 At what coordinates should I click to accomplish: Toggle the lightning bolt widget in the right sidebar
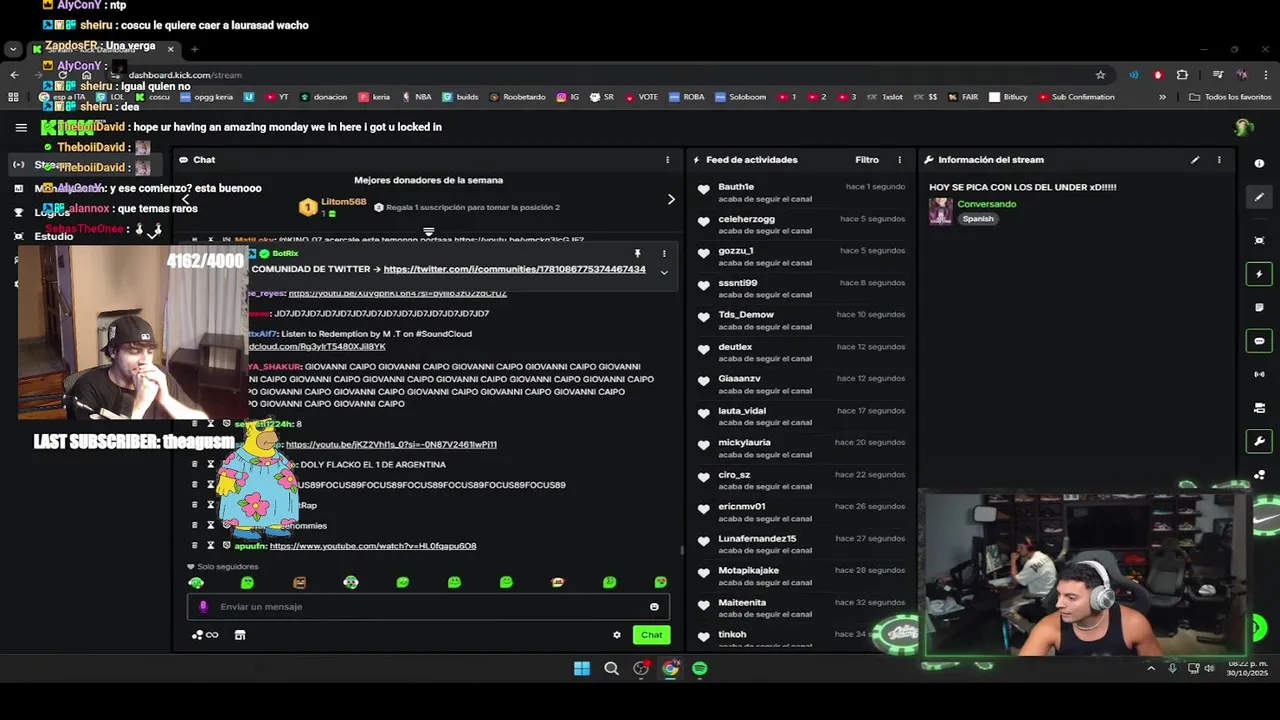[1259, 274]
